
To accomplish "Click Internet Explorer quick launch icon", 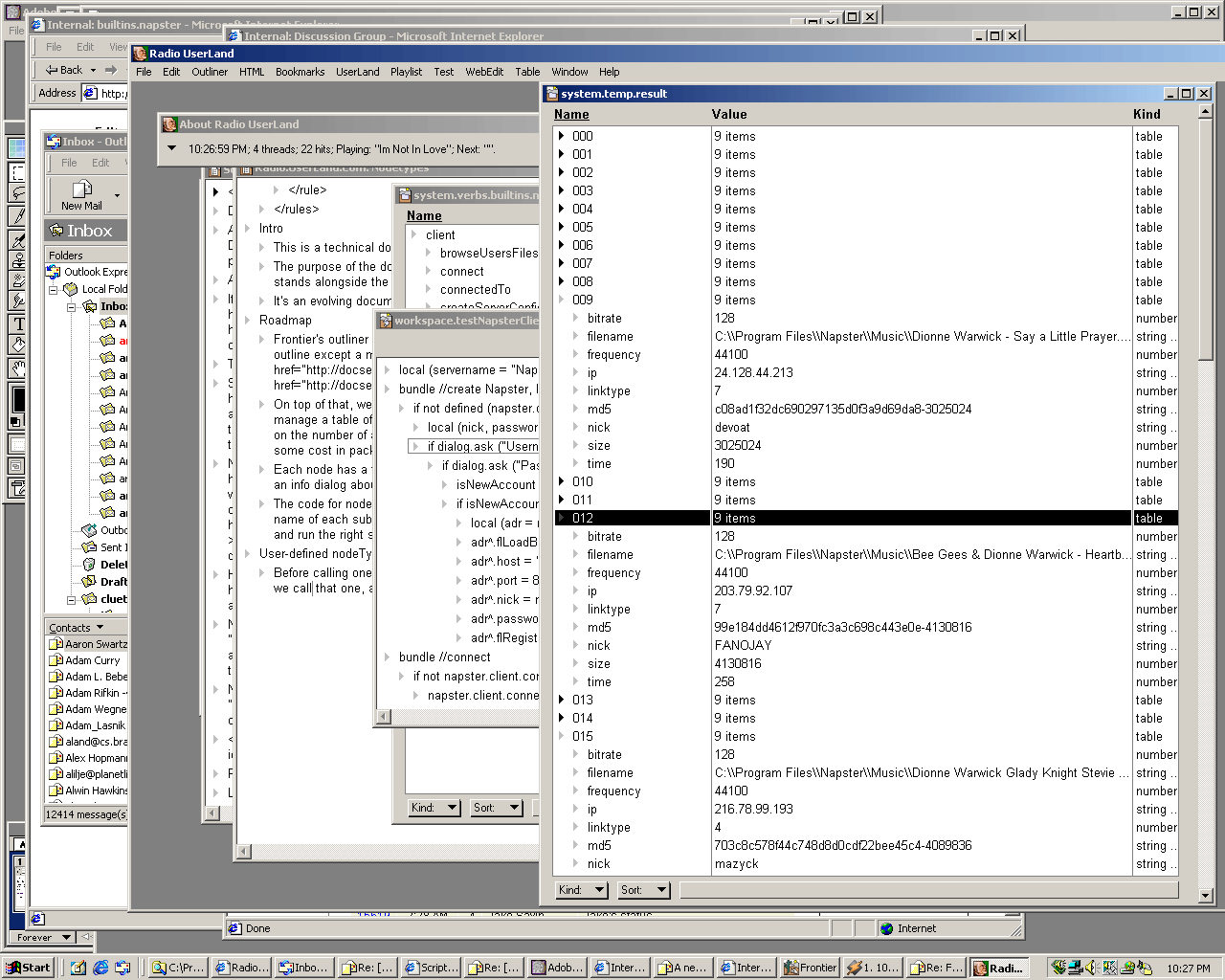I will 100,968.
